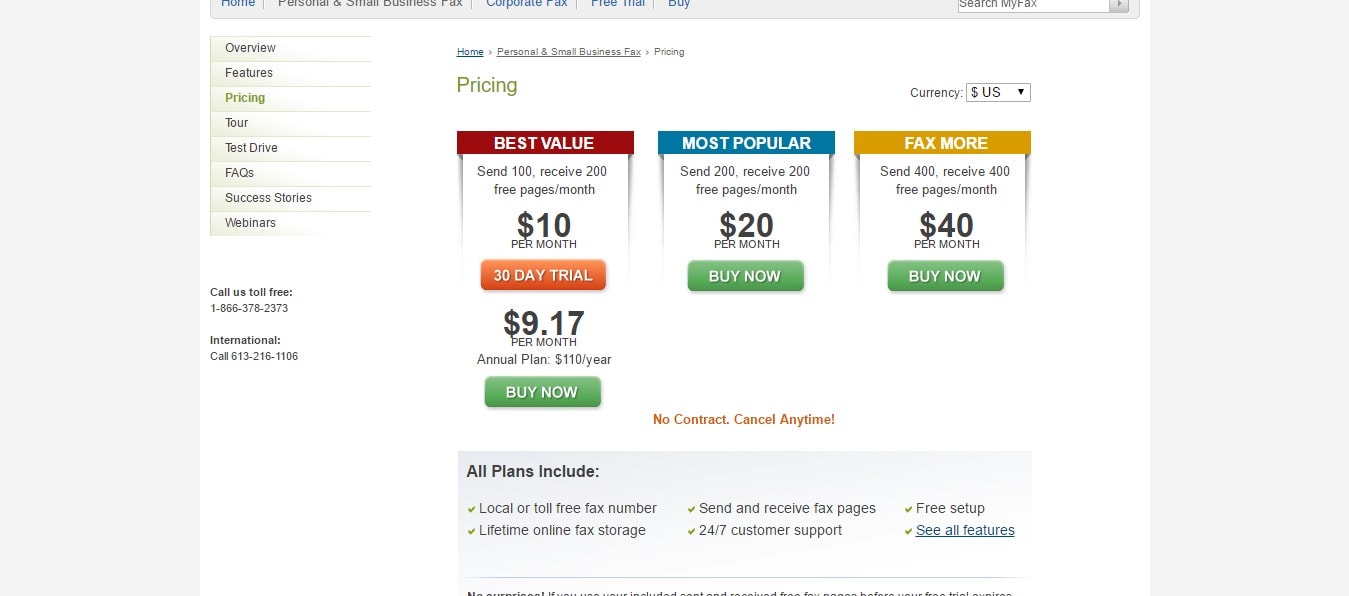Buy the $110/year annual plan
Viewport: 1349px width, 596px height.
542,392
